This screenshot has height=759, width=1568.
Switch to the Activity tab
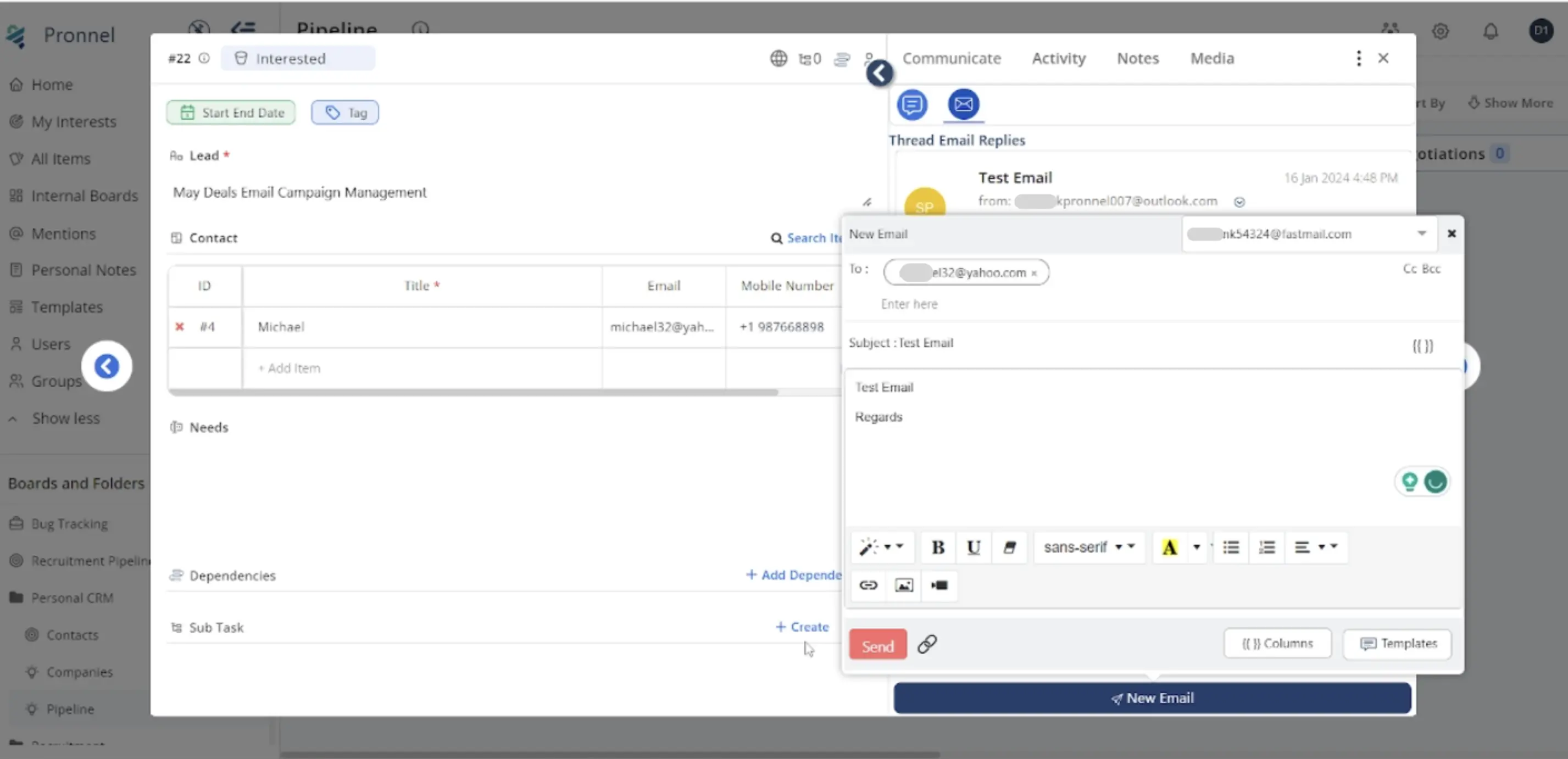[1059, 58]
